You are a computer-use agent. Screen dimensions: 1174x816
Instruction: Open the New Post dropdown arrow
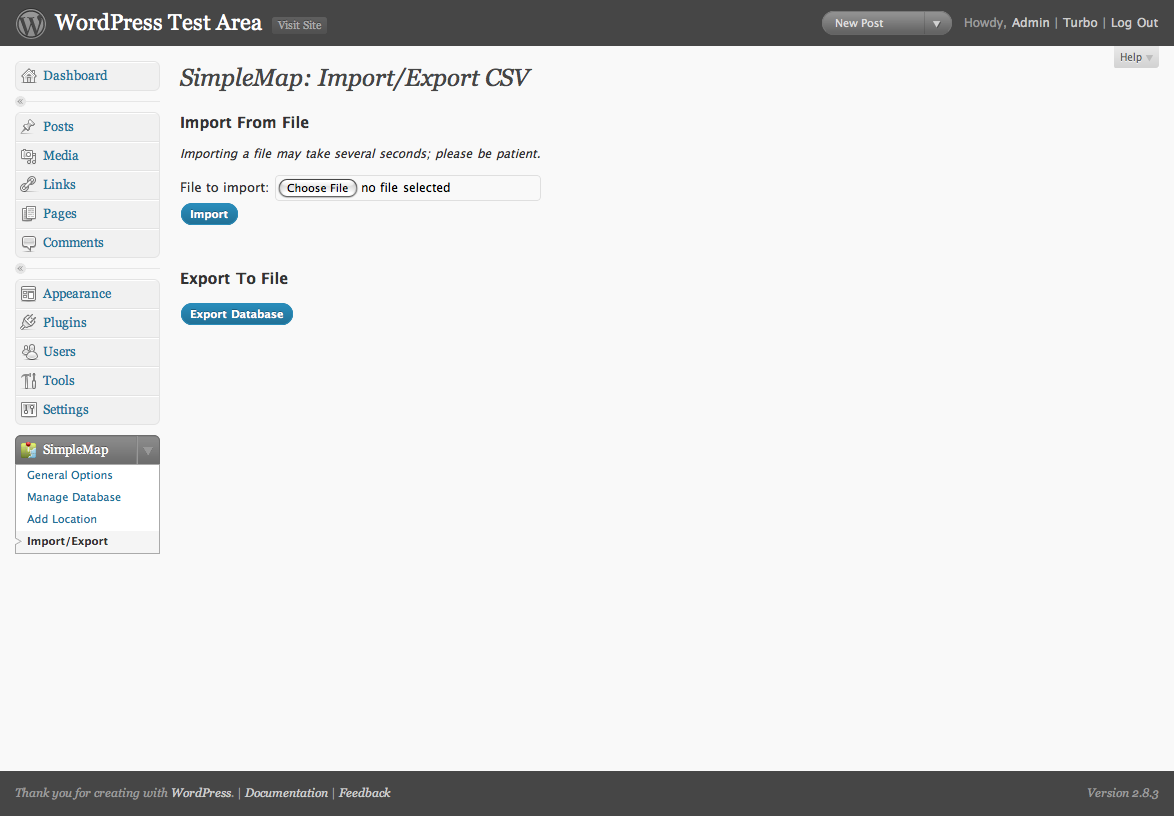(x=937, y=23)
